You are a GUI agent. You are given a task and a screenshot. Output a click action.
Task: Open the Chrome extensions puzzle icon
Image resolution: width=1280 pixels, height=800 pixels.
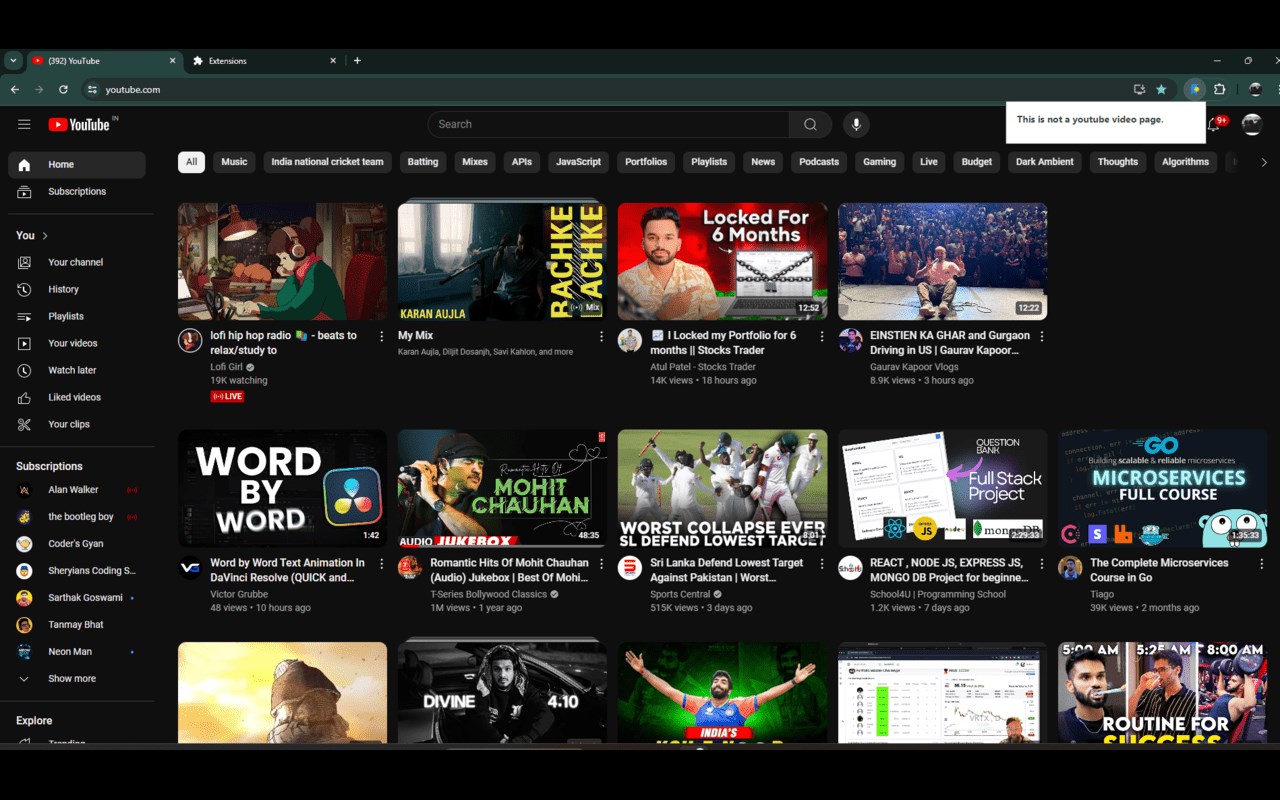[x=1220, y=89]
